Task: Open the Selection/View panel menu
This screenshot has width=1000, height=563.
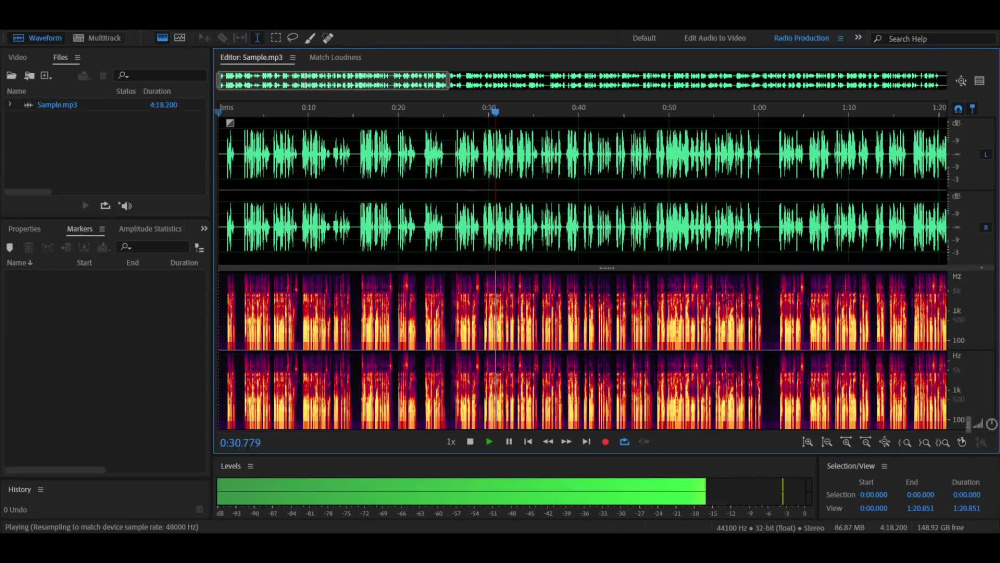Action: pos(884,466)
